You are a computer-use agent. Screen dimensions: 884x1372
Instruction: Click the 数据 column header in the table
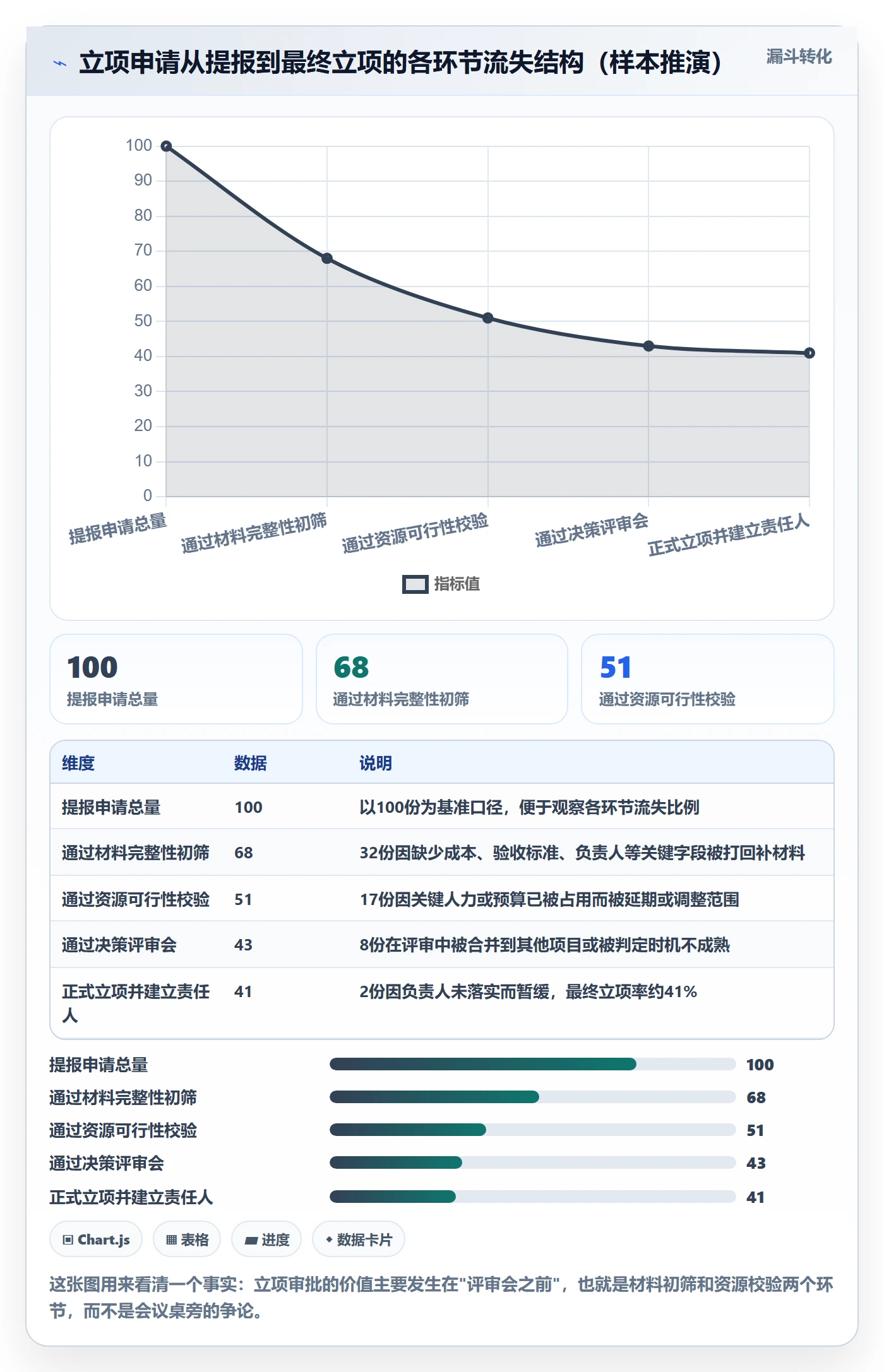pos(251,763)
